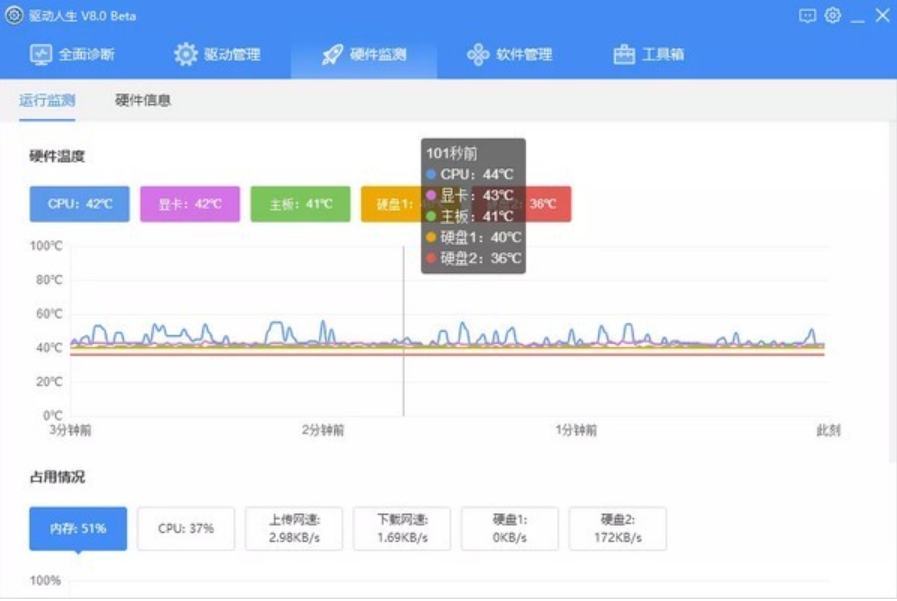Toggle the 显卡 42℃ graphics card series
Image resolution: width=897 pixels, height=601 pixels.
click(189, 204)
